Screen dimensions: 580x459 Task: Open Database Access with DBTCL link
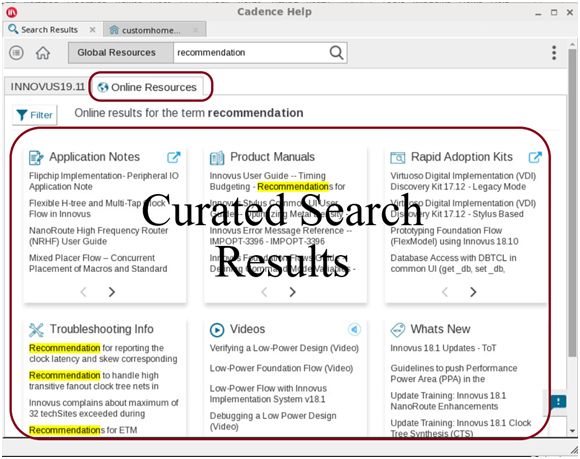(x=453, y=263)
